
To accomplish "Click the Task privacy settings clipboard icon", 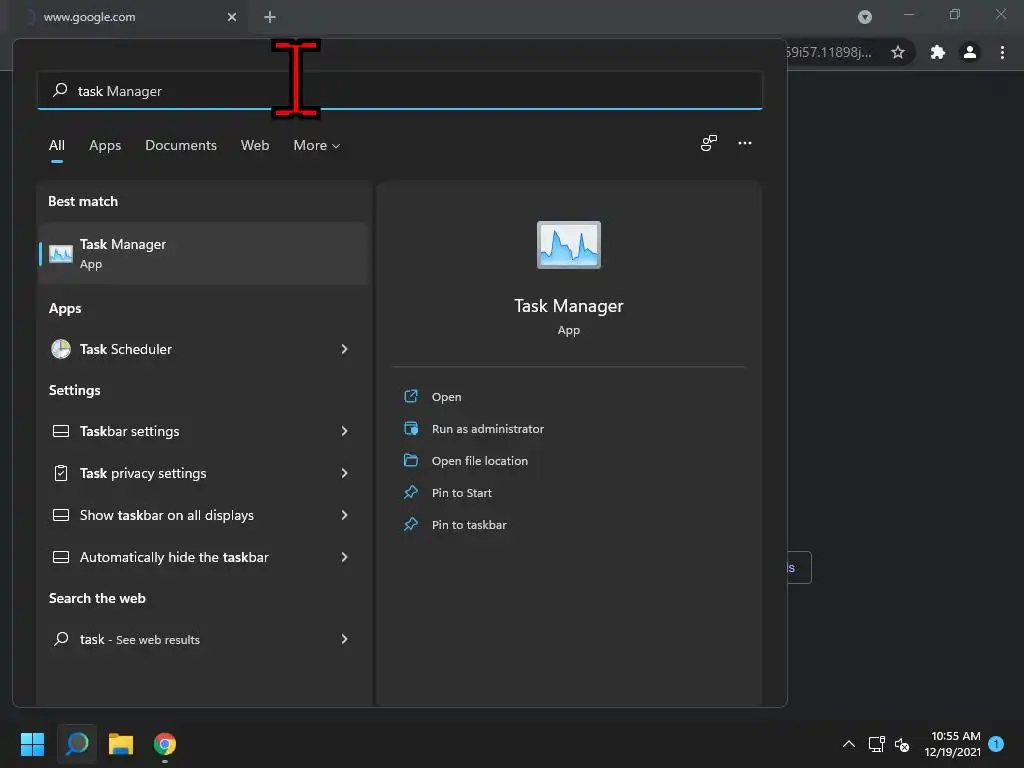I will (x=61, y=473).
